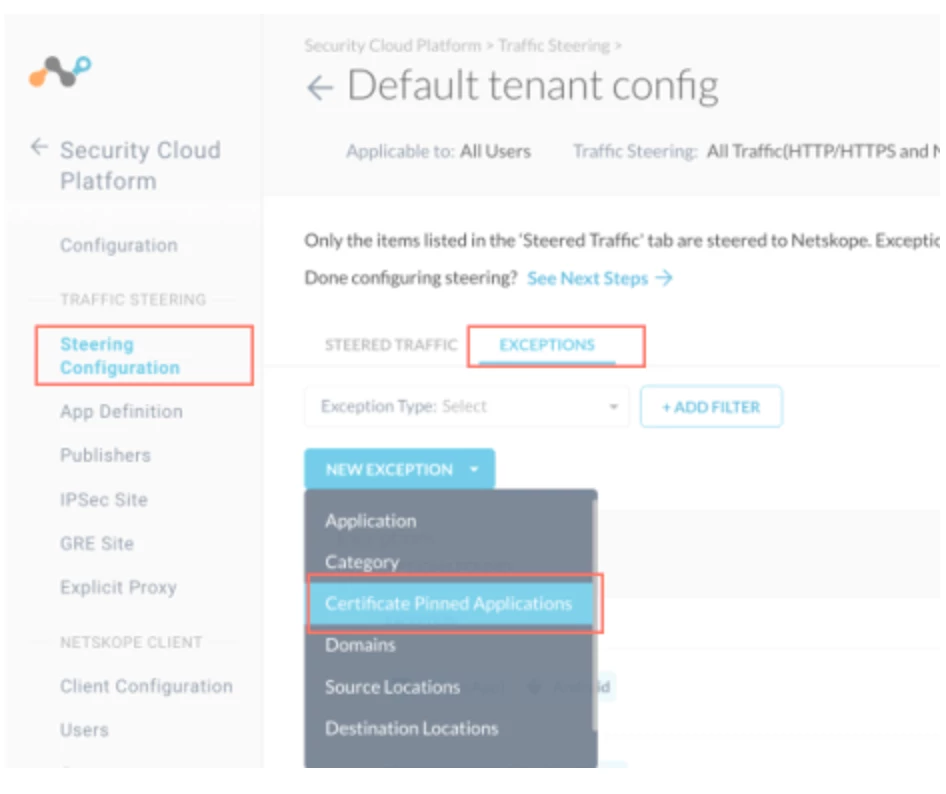
Task: Click the NEW EXCEPTION dropdown caret
Action: 474,469
